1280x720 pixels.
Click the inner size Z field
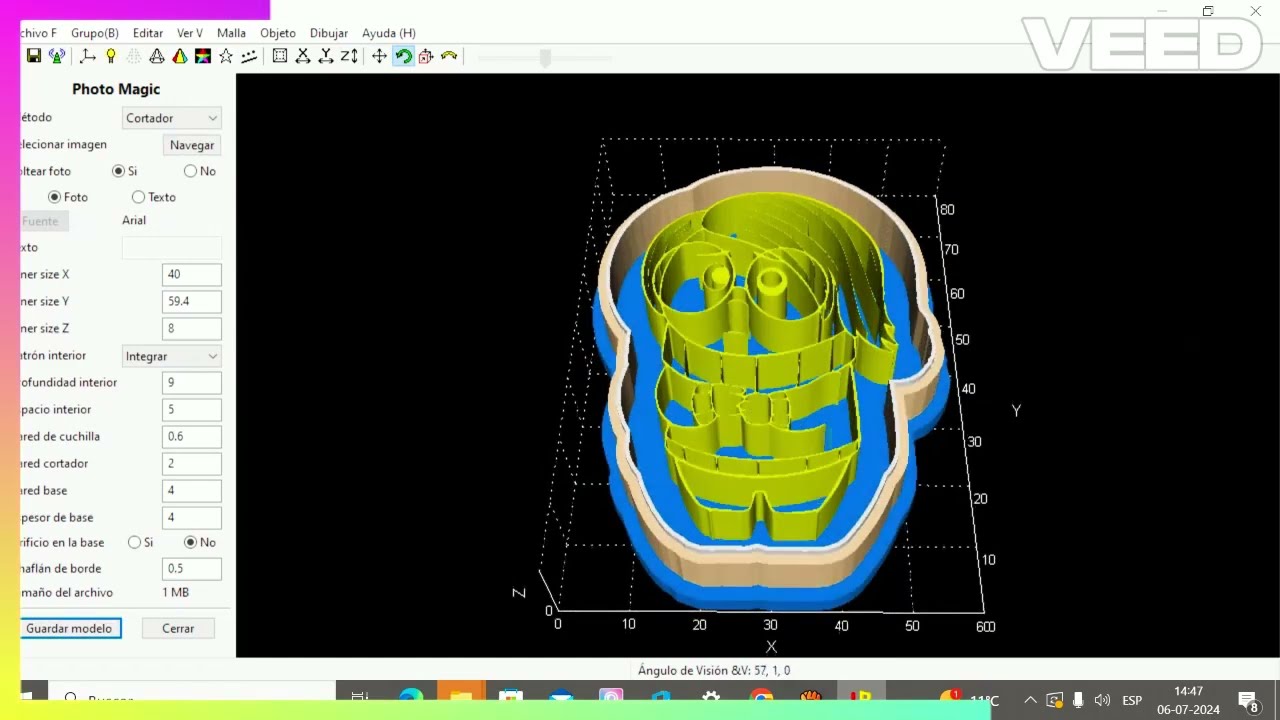tap(192, 328)
